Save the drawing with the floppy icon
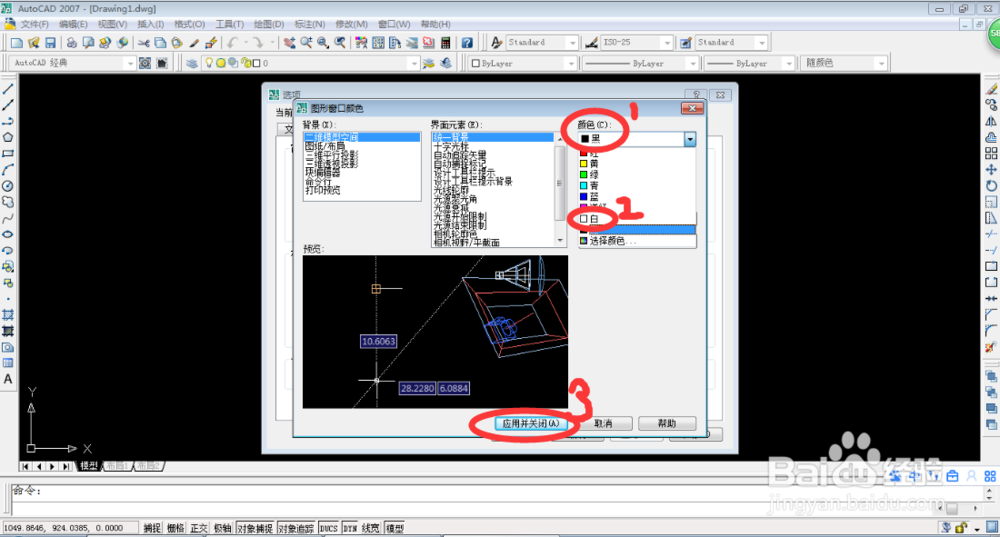Viewport: 1000px width, 537px height. (50, 43)
